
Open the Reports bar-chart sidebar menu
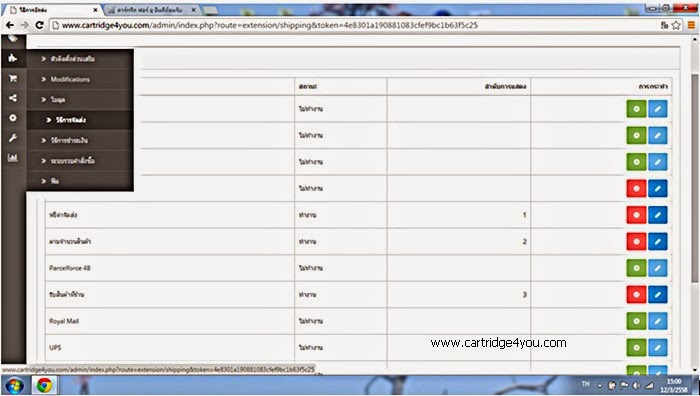tap(12, 158)
